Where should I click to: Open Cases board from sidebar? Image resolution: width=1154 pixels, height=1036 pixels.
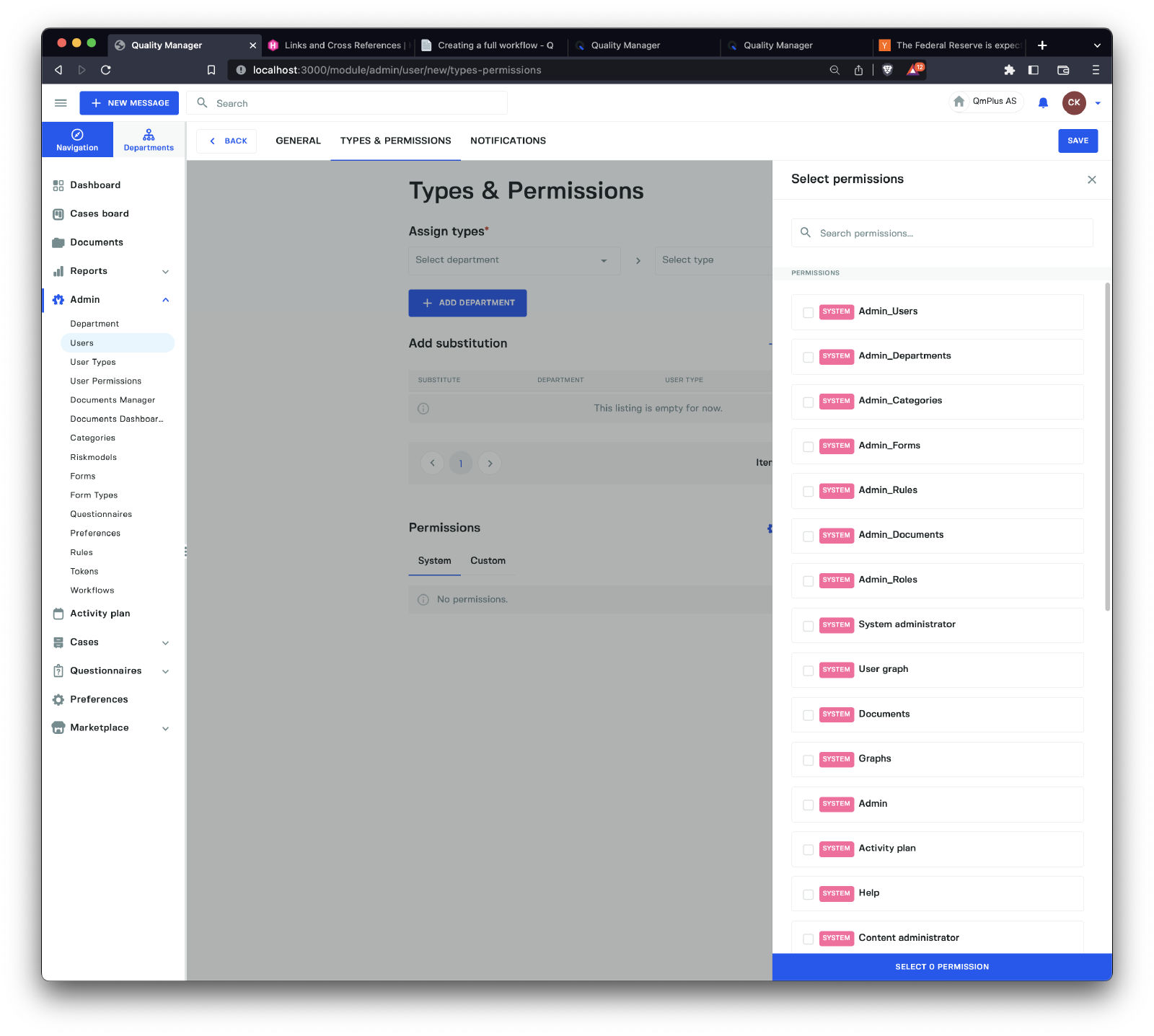[99, 214]
